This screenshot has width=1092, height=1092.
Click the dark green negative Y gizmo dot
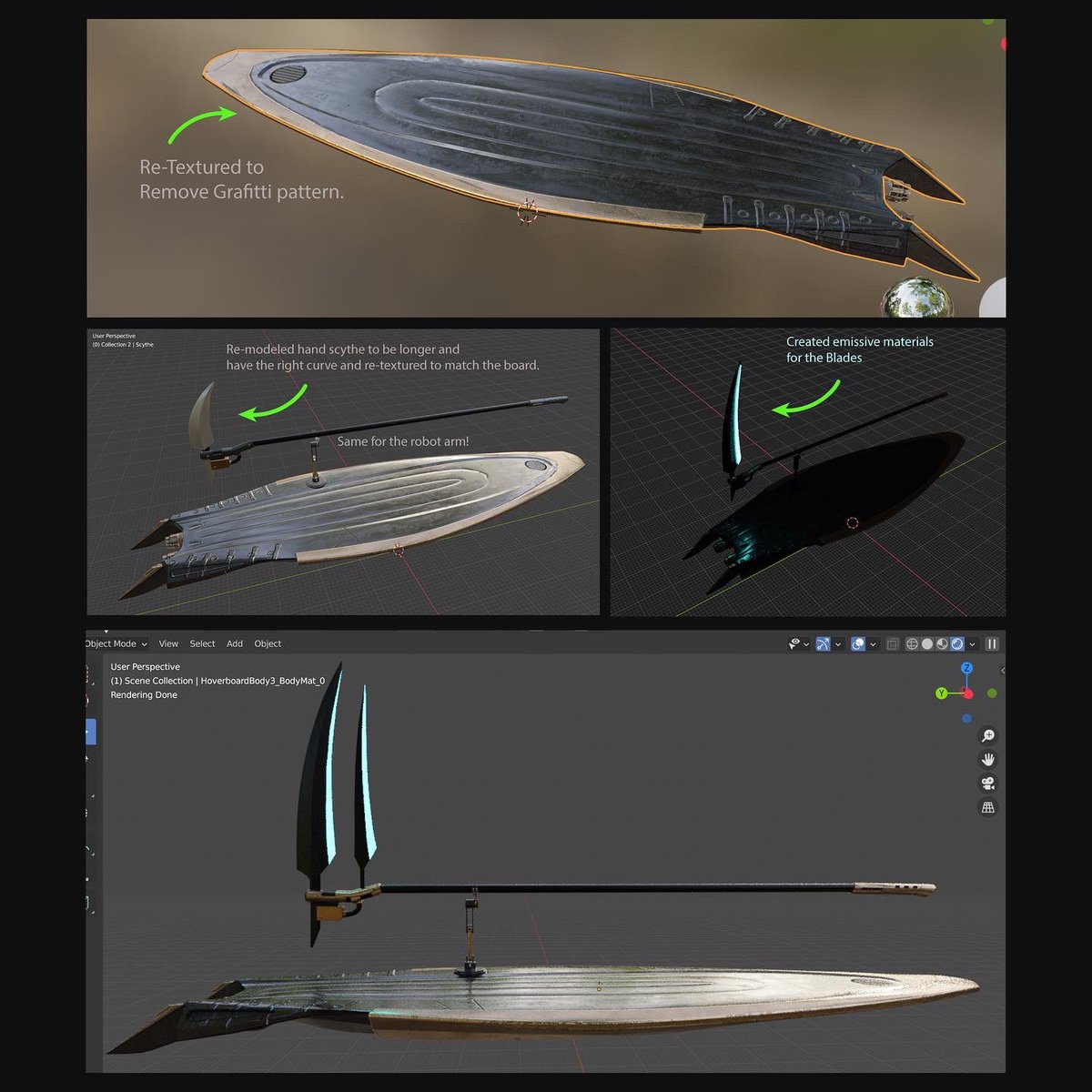coord(992,693)
